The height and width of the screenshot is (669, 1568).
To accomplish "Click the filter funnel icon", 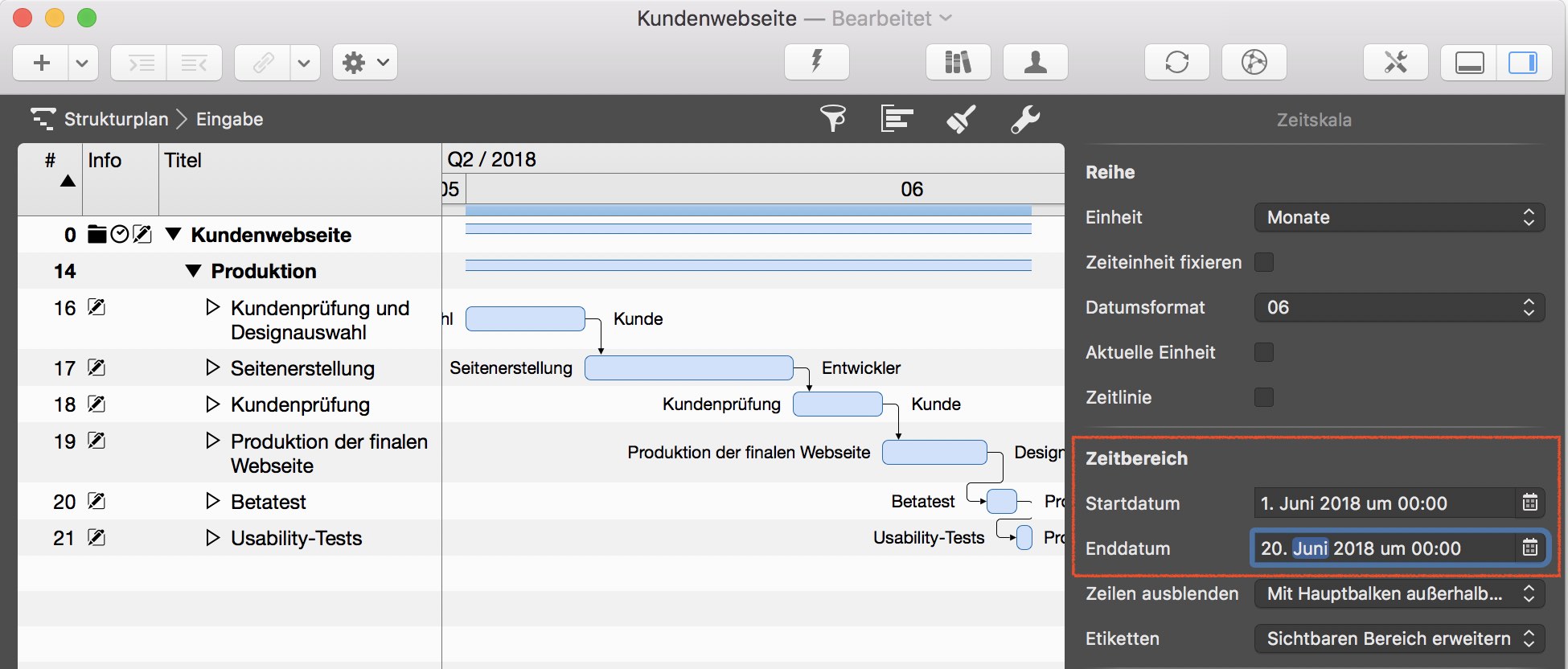I will pyautogui.click(x=832, y=119).
